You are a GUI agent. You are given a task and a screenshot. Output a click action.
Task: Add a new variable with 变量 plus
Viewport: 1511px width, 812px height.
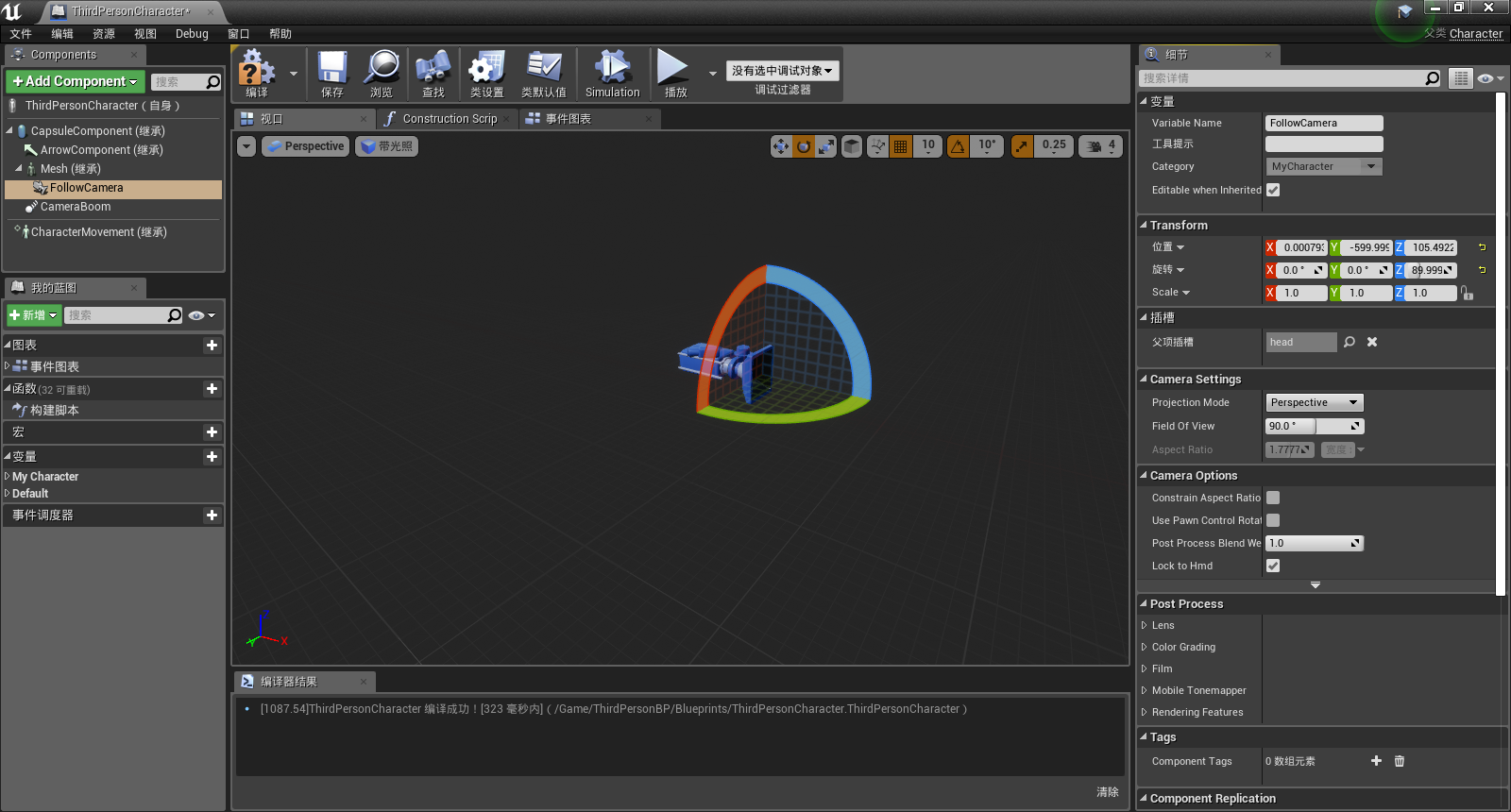[x=212, y=457]
